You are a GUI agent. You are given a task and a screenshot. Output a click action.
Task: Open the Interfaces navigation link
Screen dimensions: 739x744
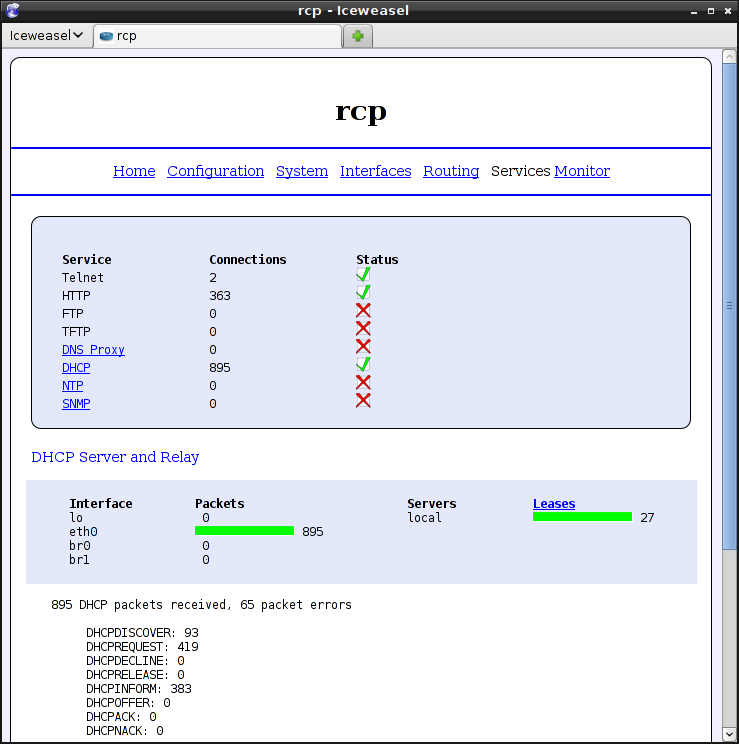click(x=375, y=171)
